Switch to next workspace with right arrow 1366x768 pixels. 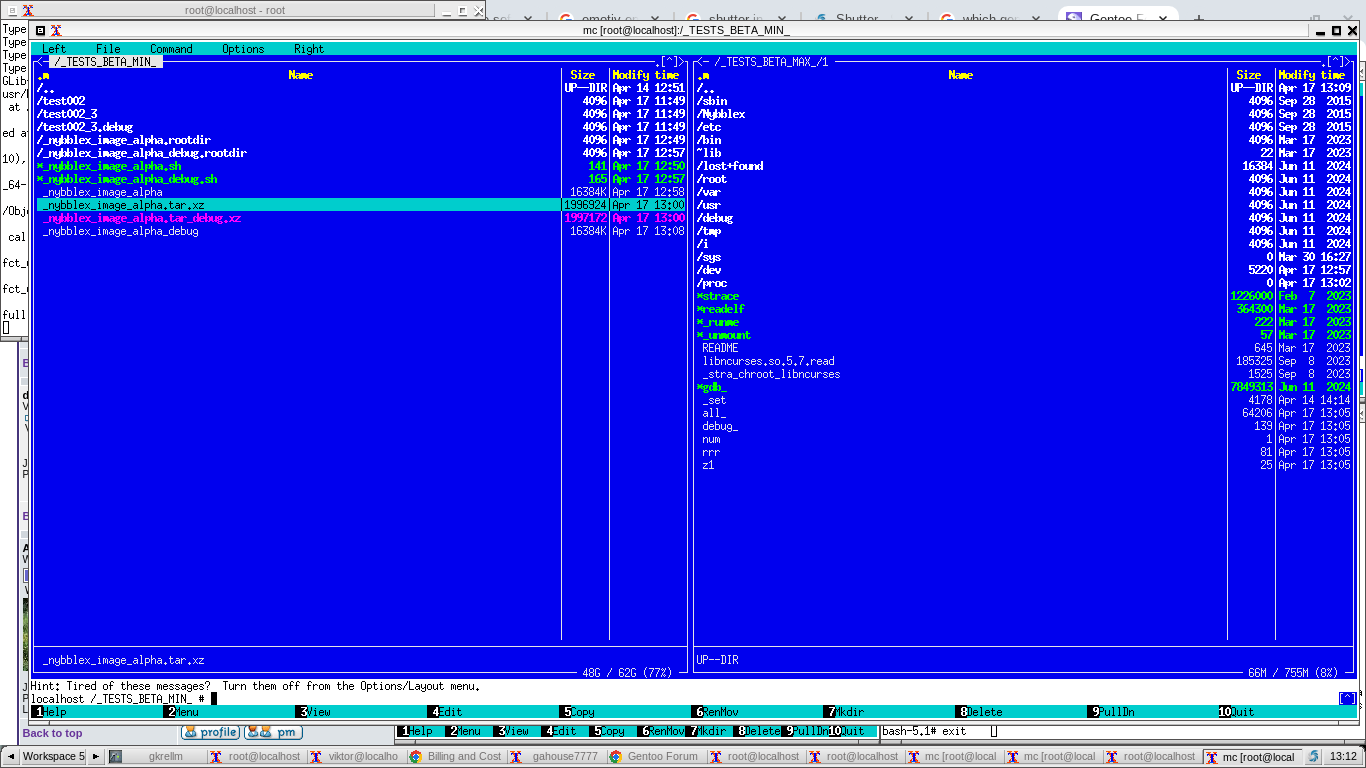point(96,757)
